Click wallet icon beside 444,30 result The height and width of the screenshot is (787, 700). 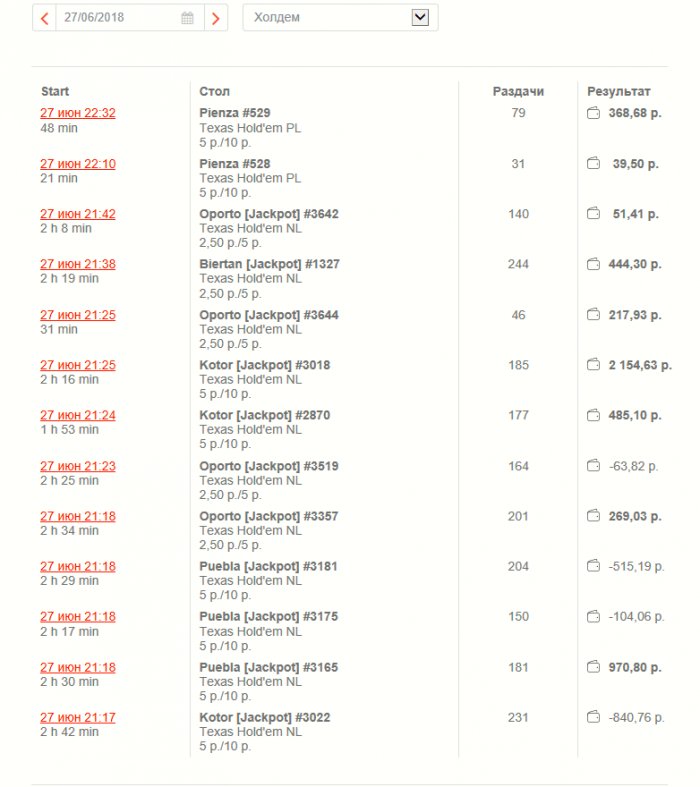pyautogui.click(x=593, y=264)
